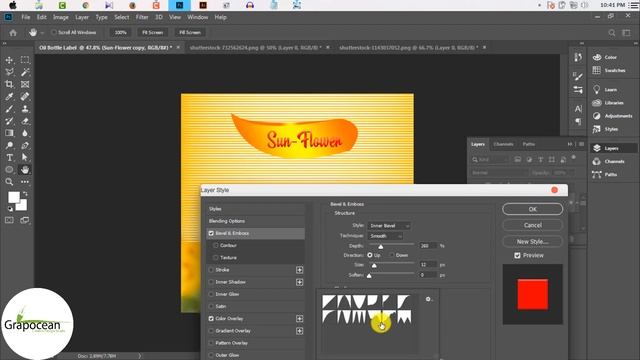The width and height of the screenshot is (640, 360).
Task: Click Cancel in Layer Style dialog
Action: pyautogui.click(x=533, y=225)
